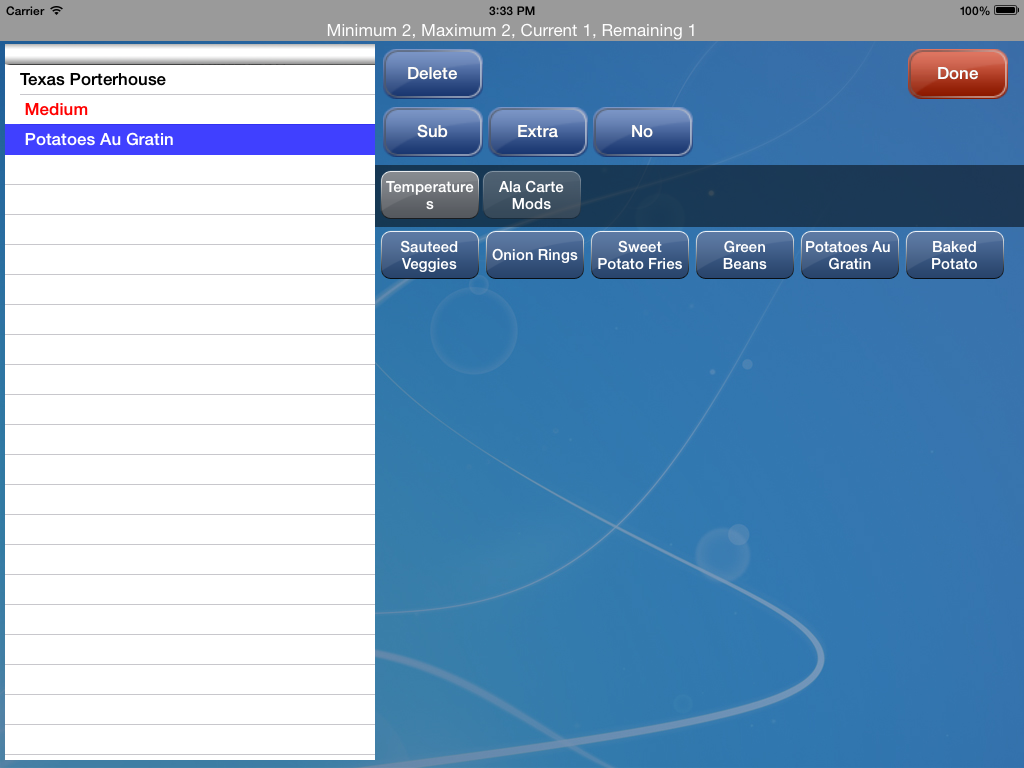Activate the No modifier
The width and height of the screenshot is (1024, 768).
642,131
